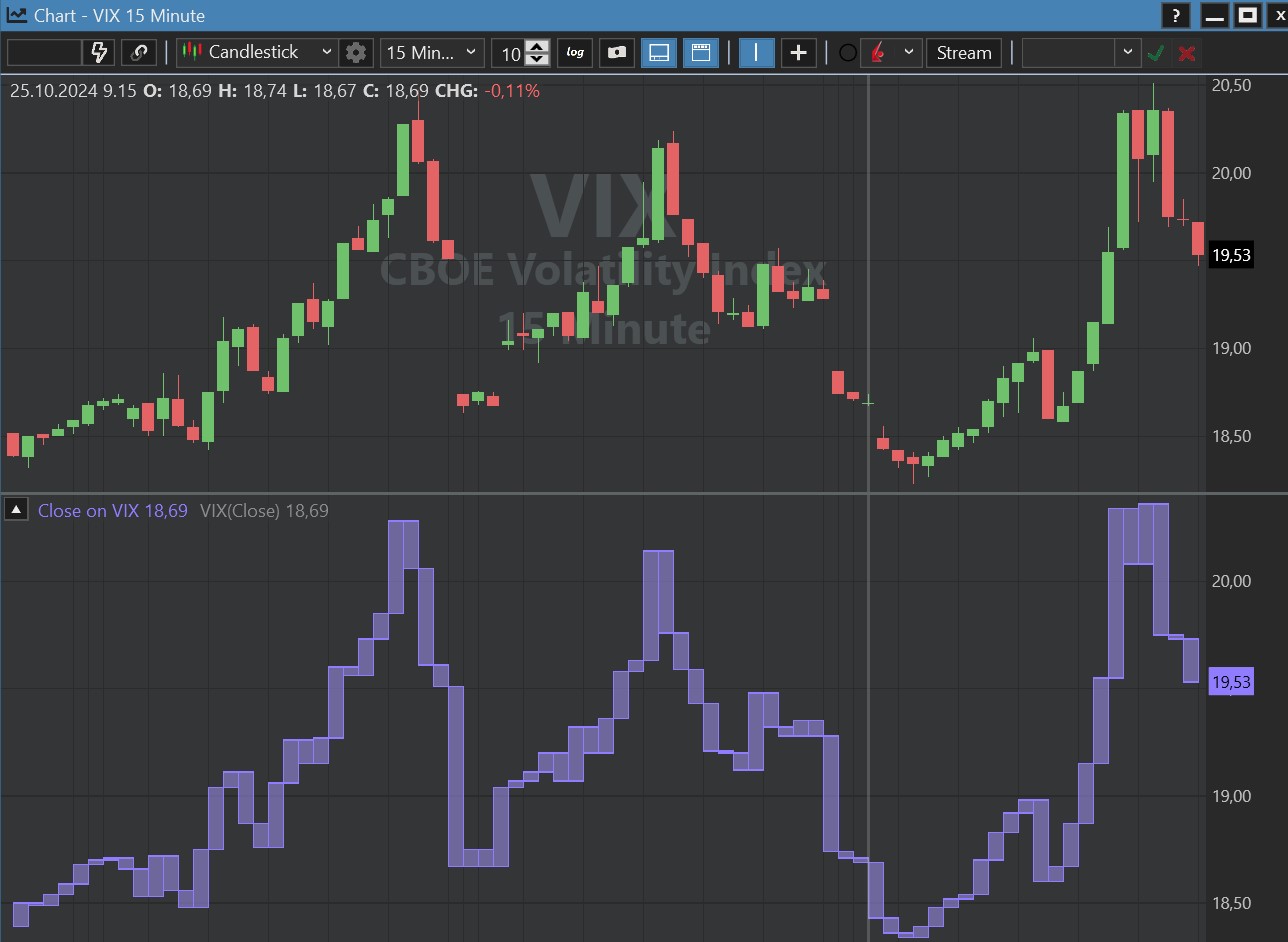Image resolution: width=1288 pixels, height=942 pixels.
Task: Click the VIX(Close) 18,69 label
Action: point(264,510)
